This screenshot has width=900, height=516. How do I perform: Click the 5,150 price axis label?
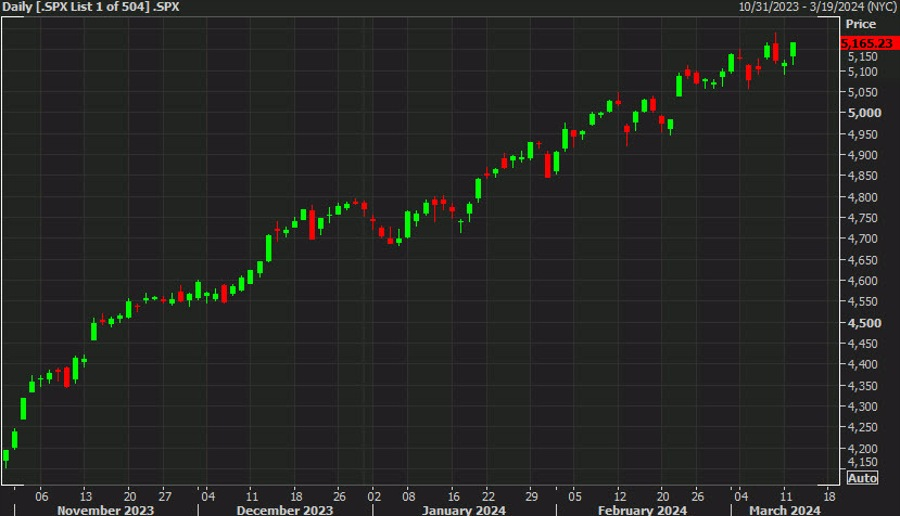863,56
